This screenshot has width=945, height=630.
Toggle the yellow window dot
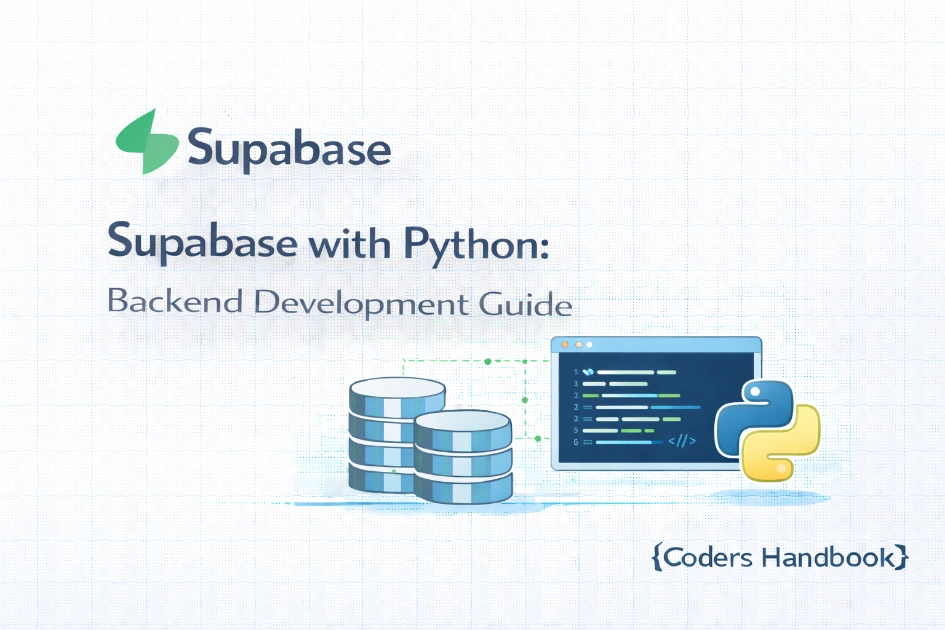(579, 345)
